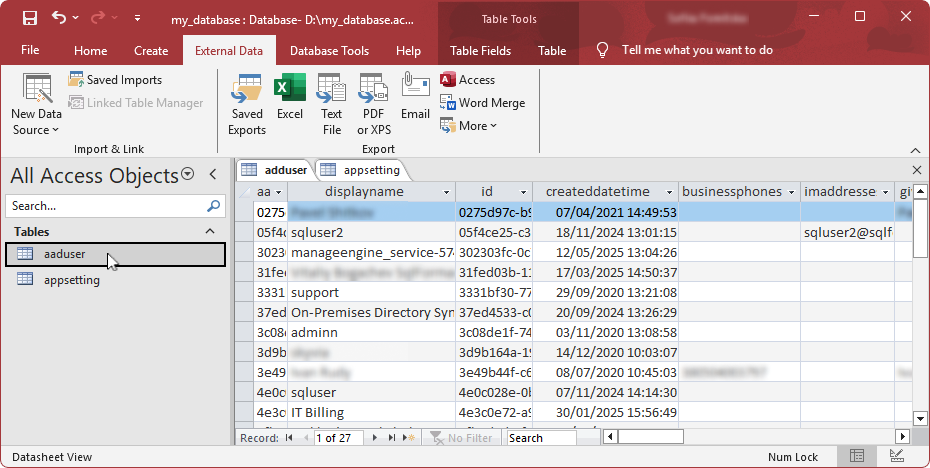Open the createddatetime column filter dropdown
The image size is (930, 468).
coord(669,192)
